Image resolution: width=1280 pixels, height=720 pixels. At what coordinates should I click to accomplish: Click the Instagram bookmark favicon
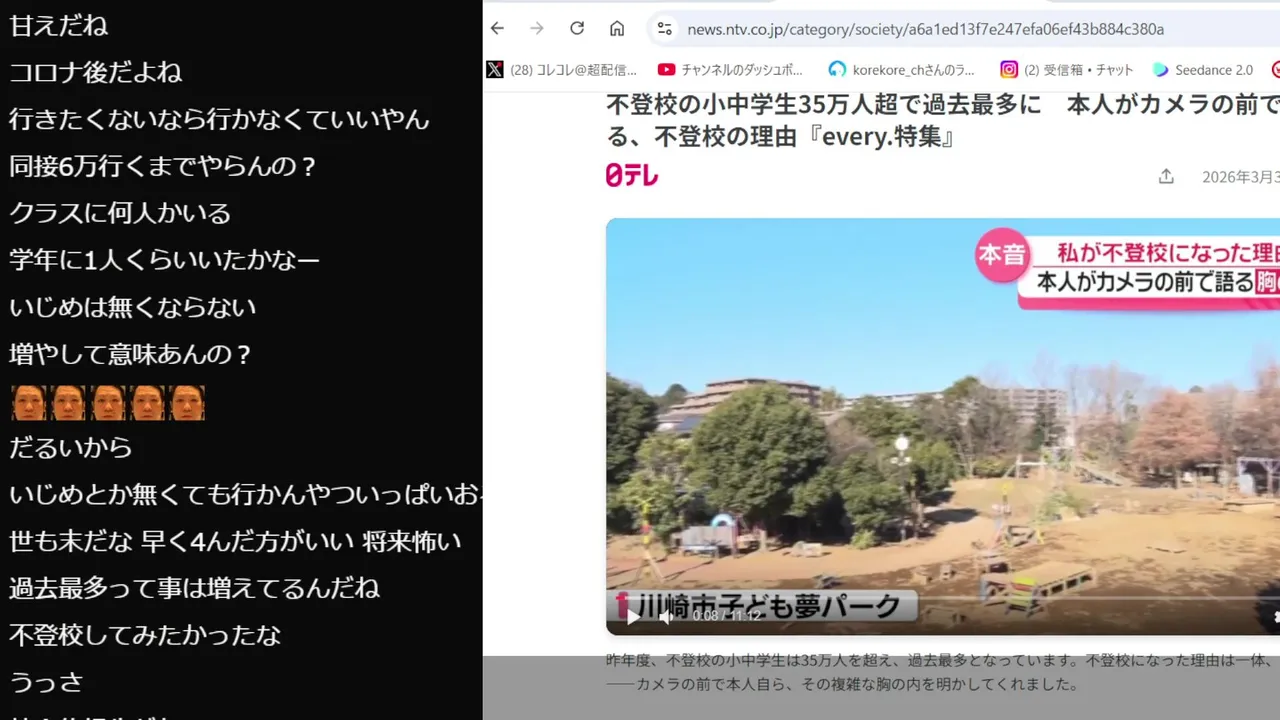(x=1009, y=69)
